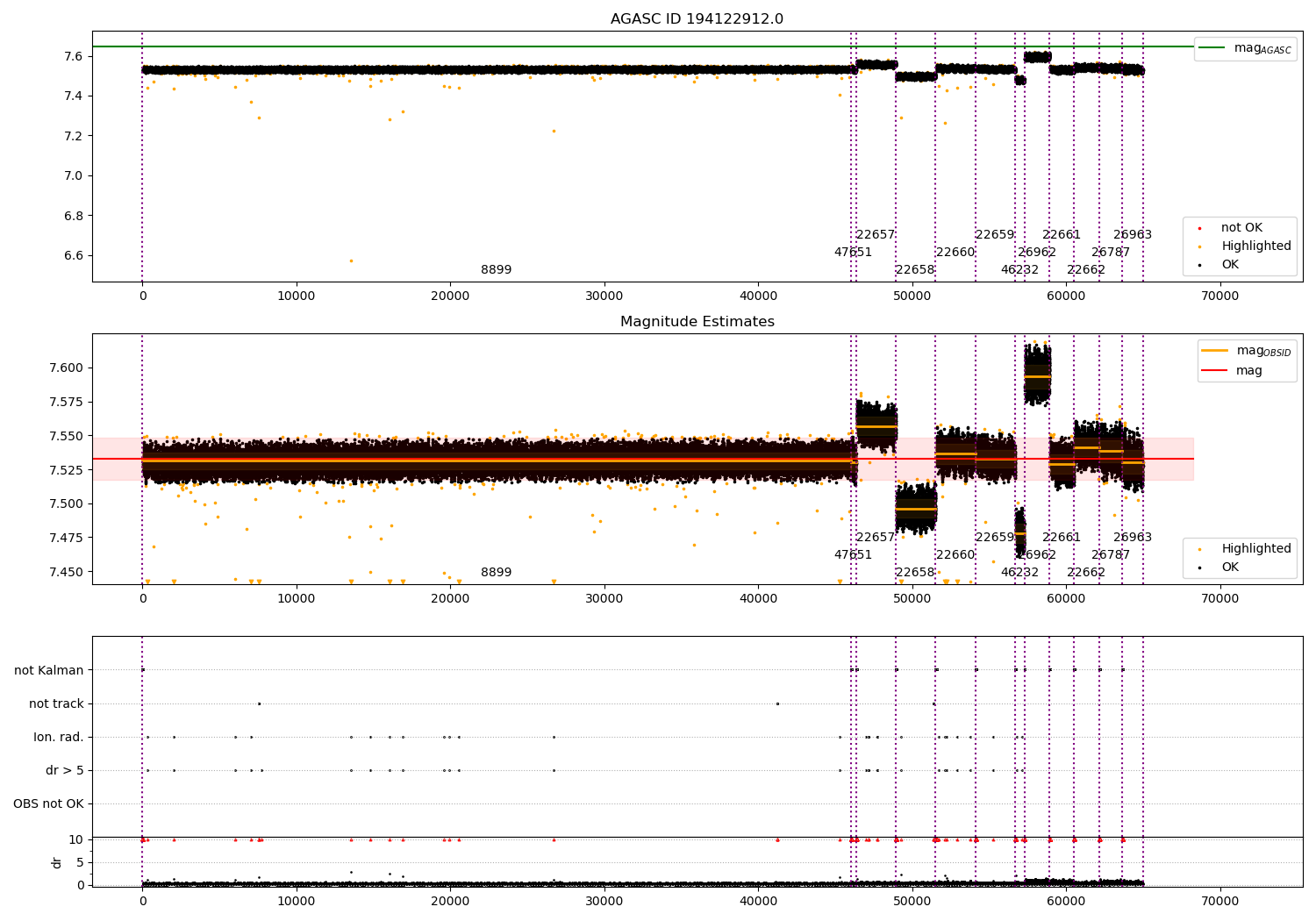The height and width of the screenshot is (921, 1316).
Task: Click OBSID label 22660 in the top plot
Action: [955, 253]
